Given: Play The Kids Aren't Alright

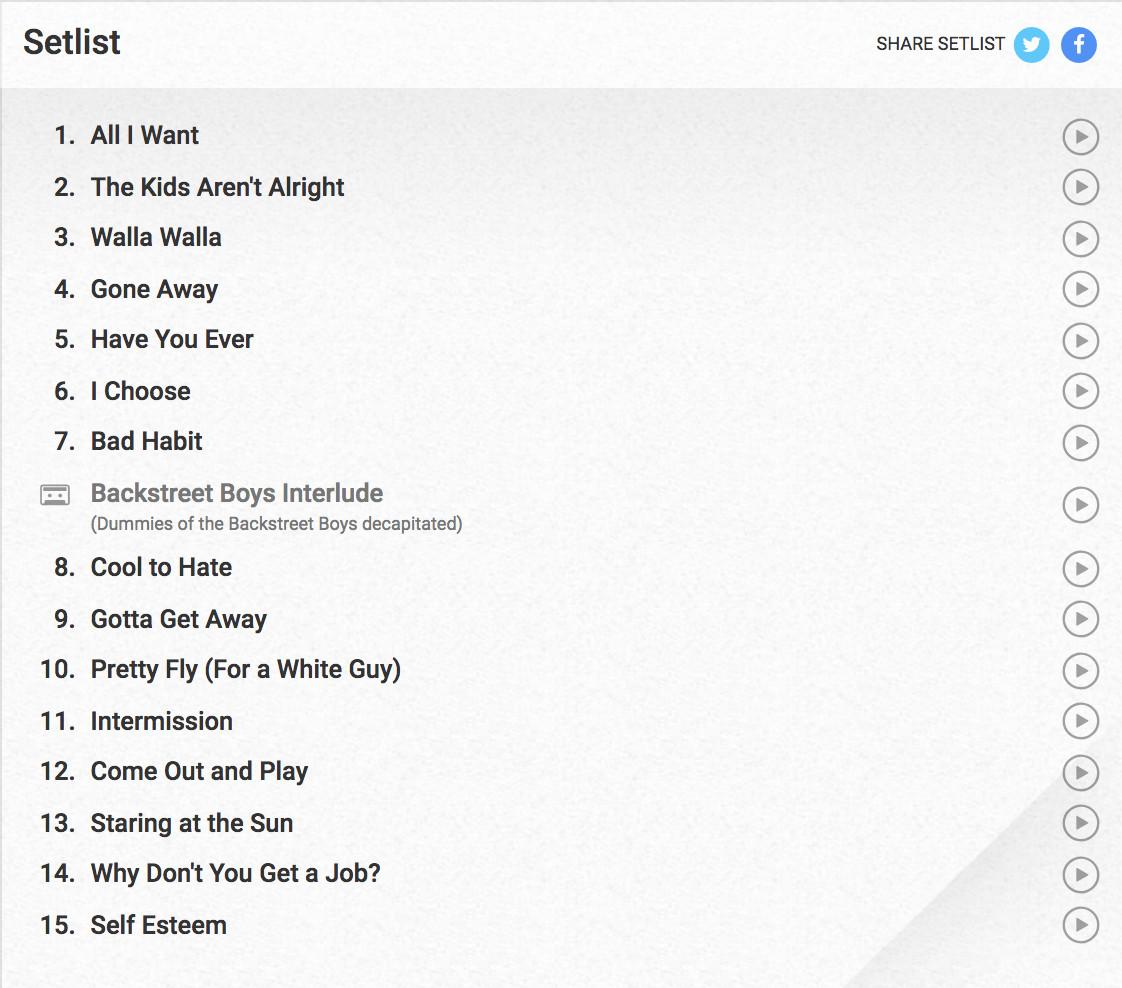Looking at the screenshot, I should pos(1080,187).
